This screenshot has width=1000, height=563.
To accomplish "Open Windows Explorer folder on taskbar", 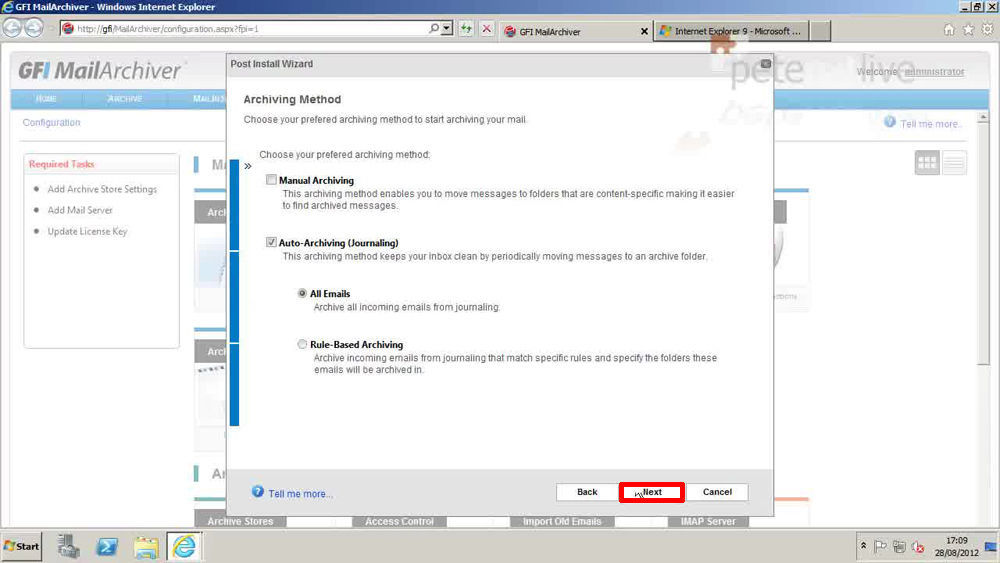I will (x=146, y=547).
